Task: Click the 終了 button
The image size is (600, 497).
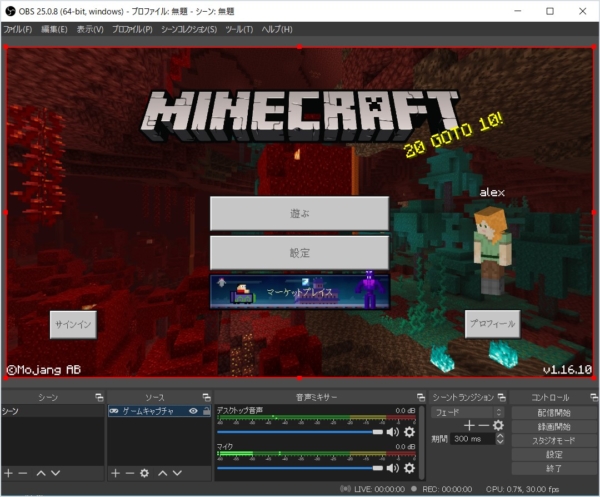Action: coord(554,468)
